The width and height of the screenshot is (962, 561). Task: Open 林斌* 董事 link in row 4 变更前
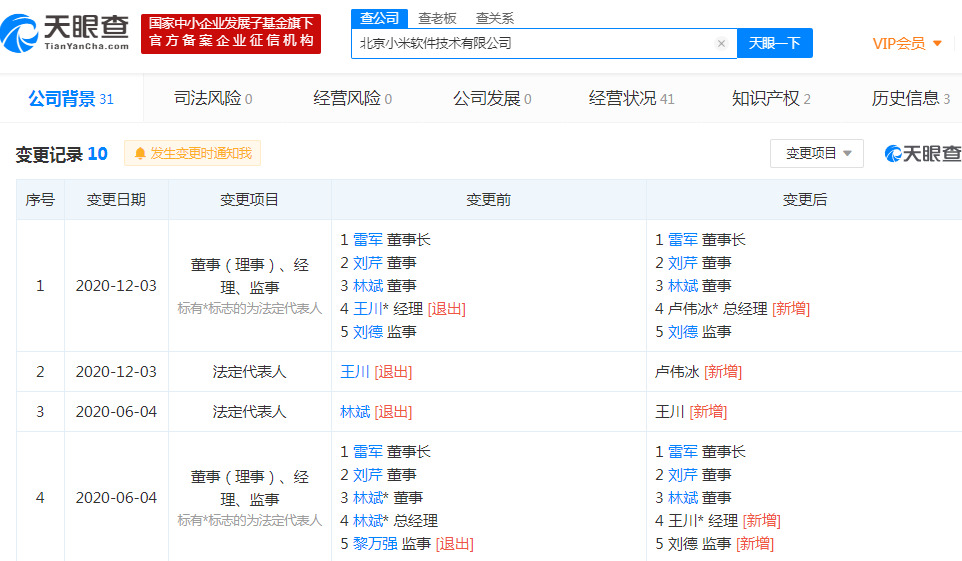click(x=367, y=498)
